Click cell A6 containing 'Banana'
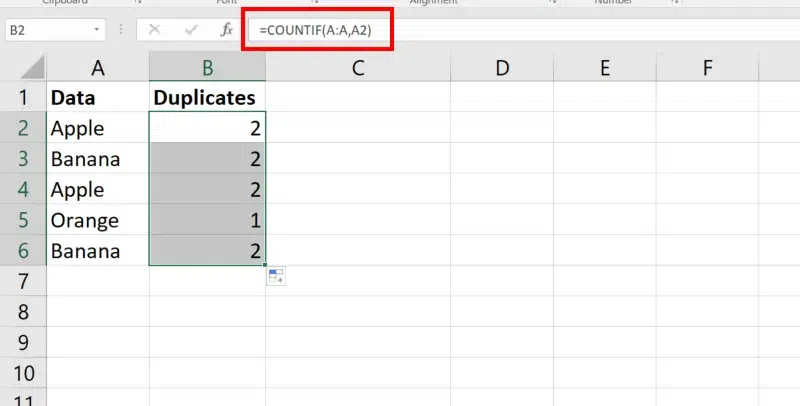Screen dimensions: 800x406 [x=98, y=250]
